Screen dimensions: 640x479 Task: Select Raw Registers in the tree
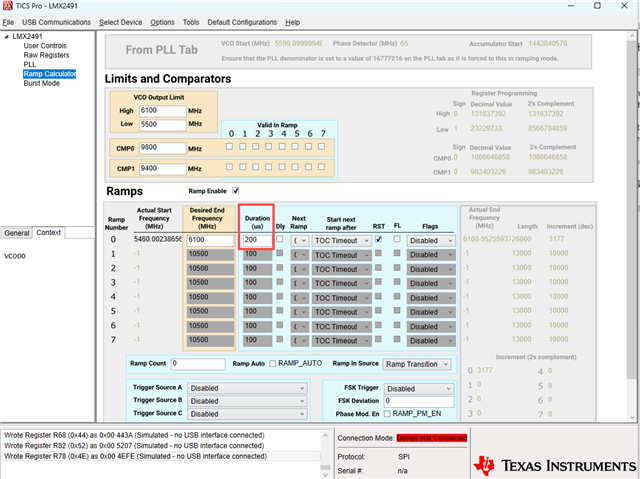[x=46, y=55]
